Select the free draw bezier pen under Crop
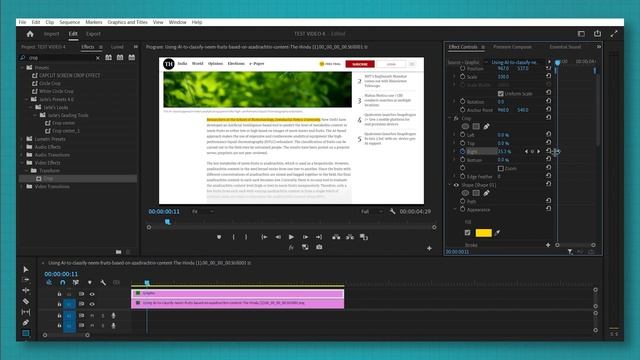Image resolution: width=640 pixels, height=360 pixels. click(x=486, y=127)
